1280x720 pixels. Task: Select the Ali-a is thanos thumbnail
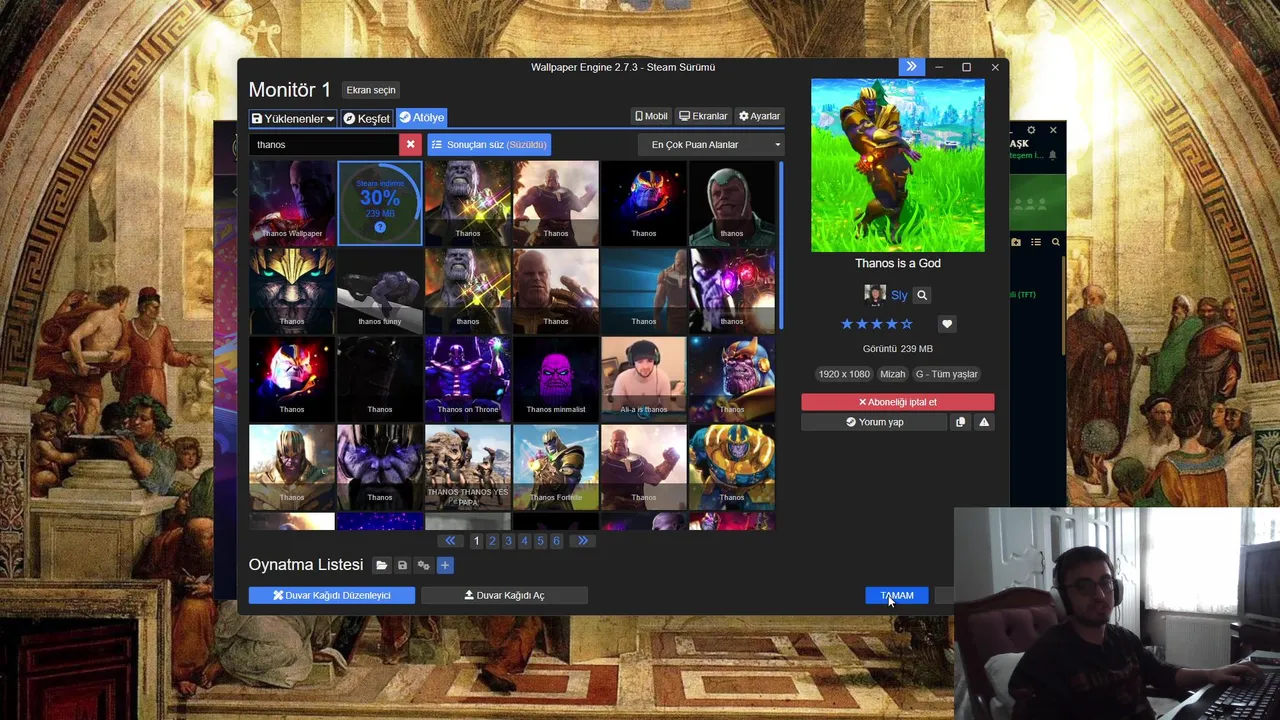[x=644, y=379]
